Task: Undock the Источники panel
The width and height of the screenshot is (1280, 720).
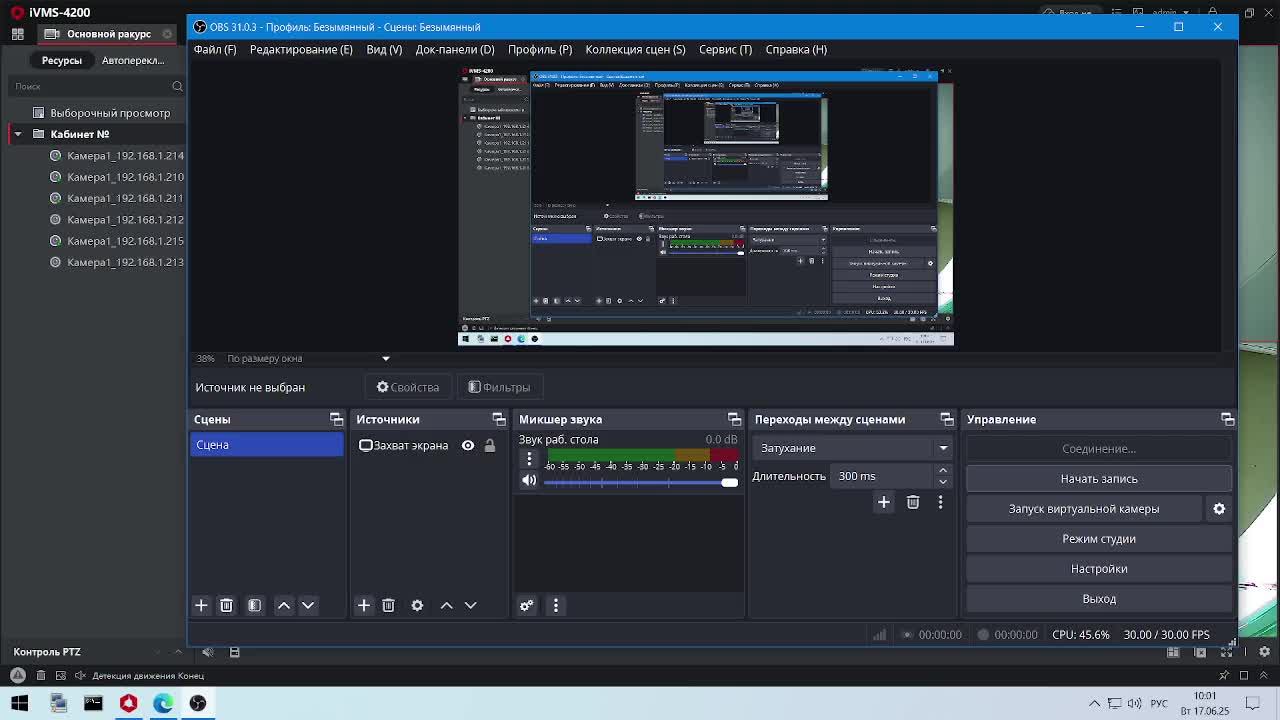Action: pyautogui.click(x=498, y=419)
